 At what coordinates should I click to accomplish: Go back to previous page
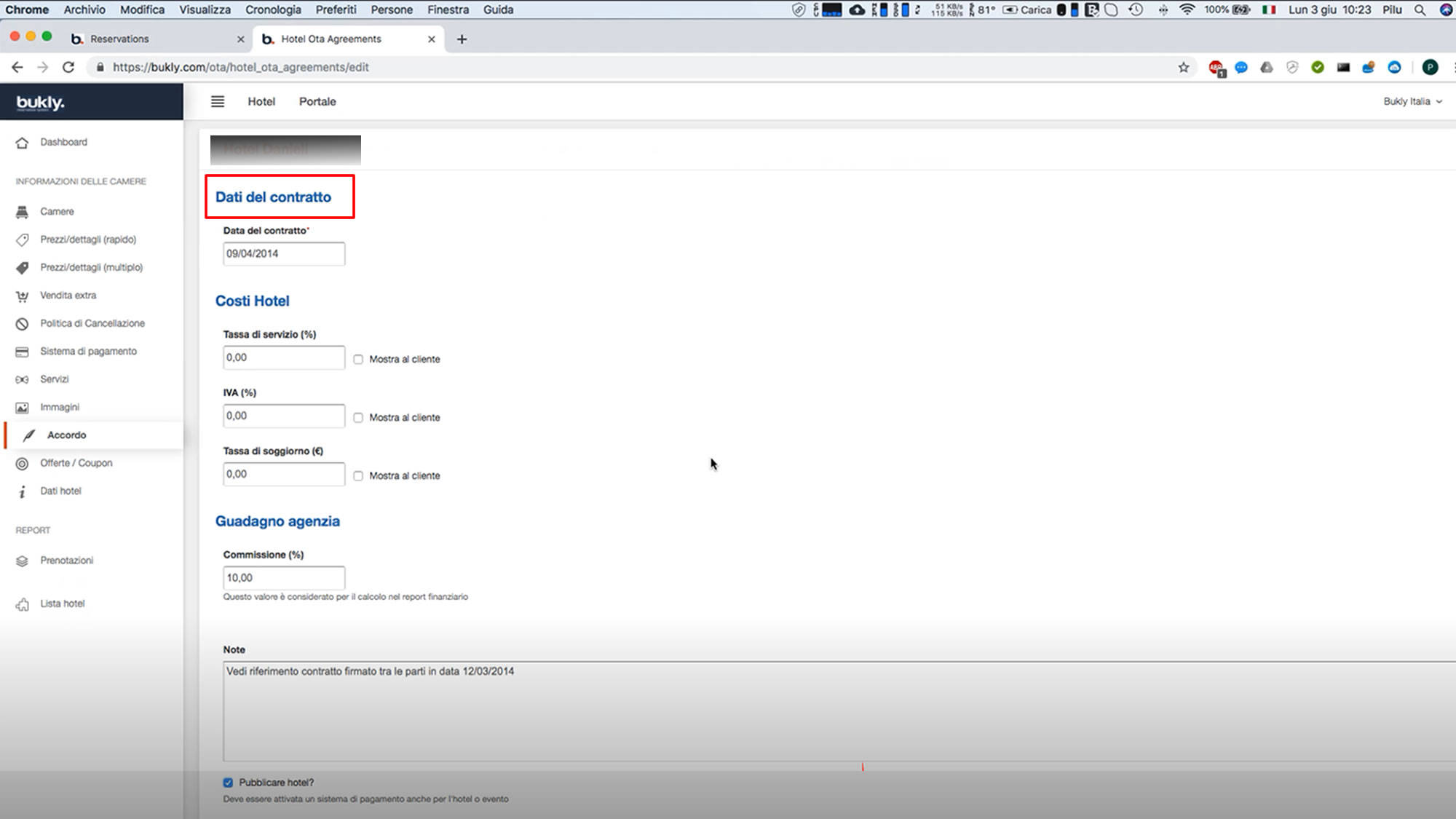pyautogui.click(x=17, y=67)
